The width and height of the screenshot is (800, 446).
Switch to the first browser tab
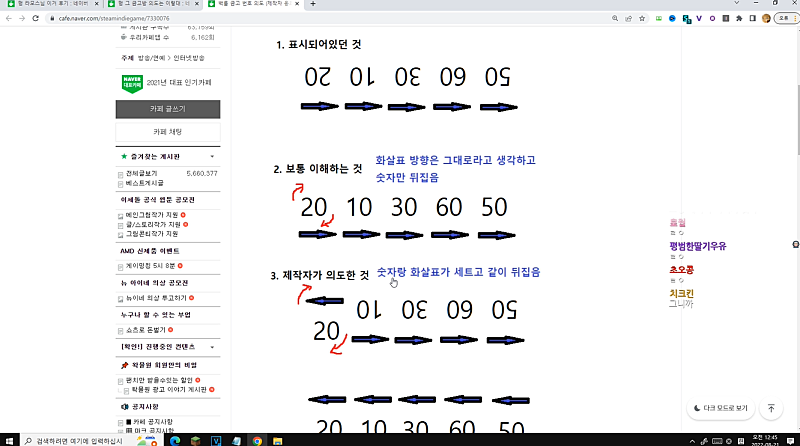52,4
